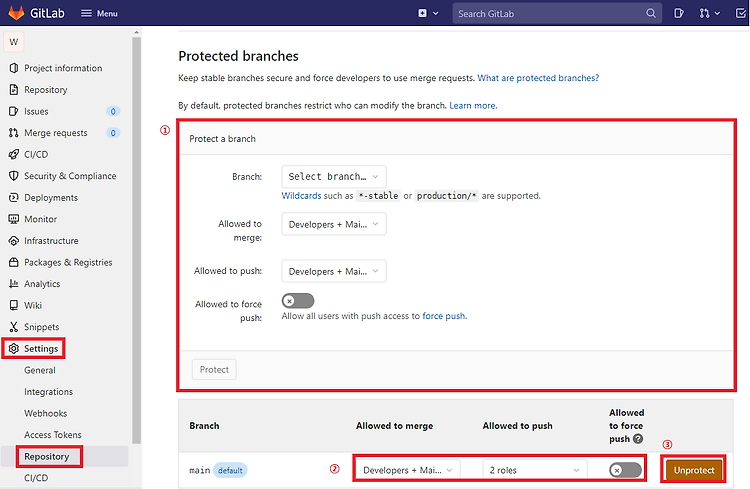Open Settings Access Tokens submenu
The height and width of the screenshot is (489, 750).
[53, 434]
